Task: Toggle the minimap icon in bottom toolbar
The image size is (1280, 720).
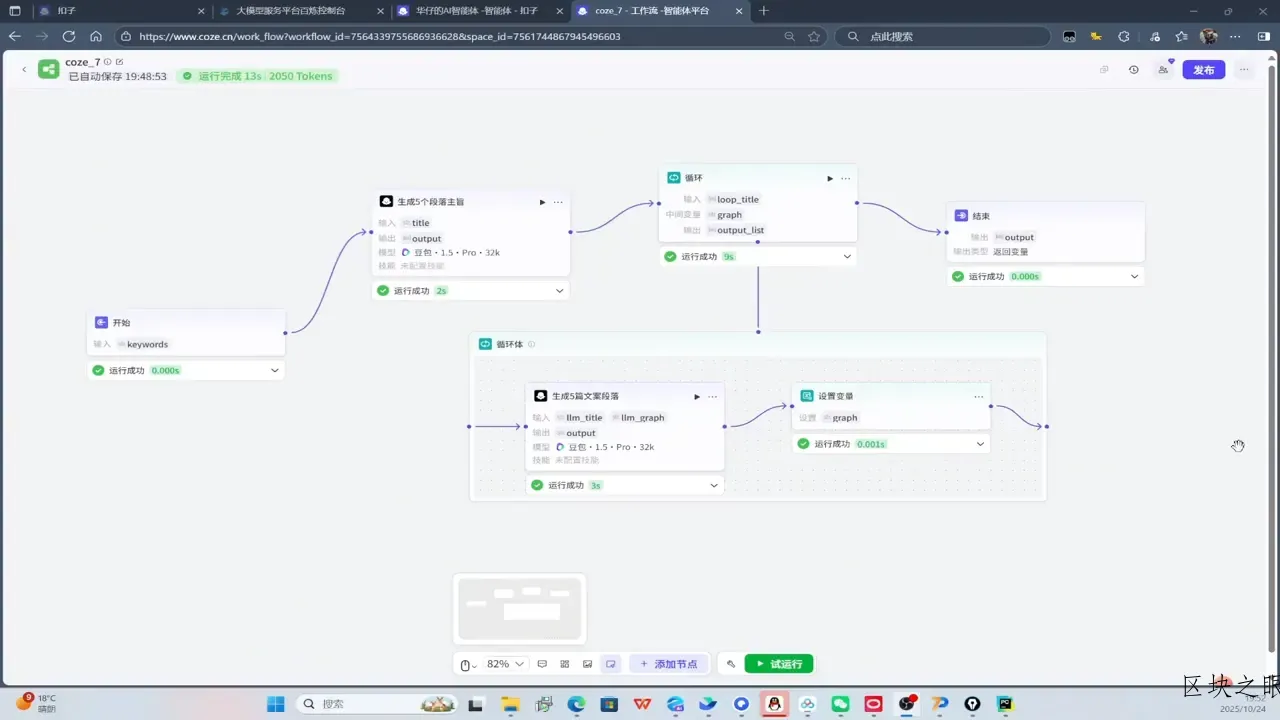Action: [x=610, y=664]
